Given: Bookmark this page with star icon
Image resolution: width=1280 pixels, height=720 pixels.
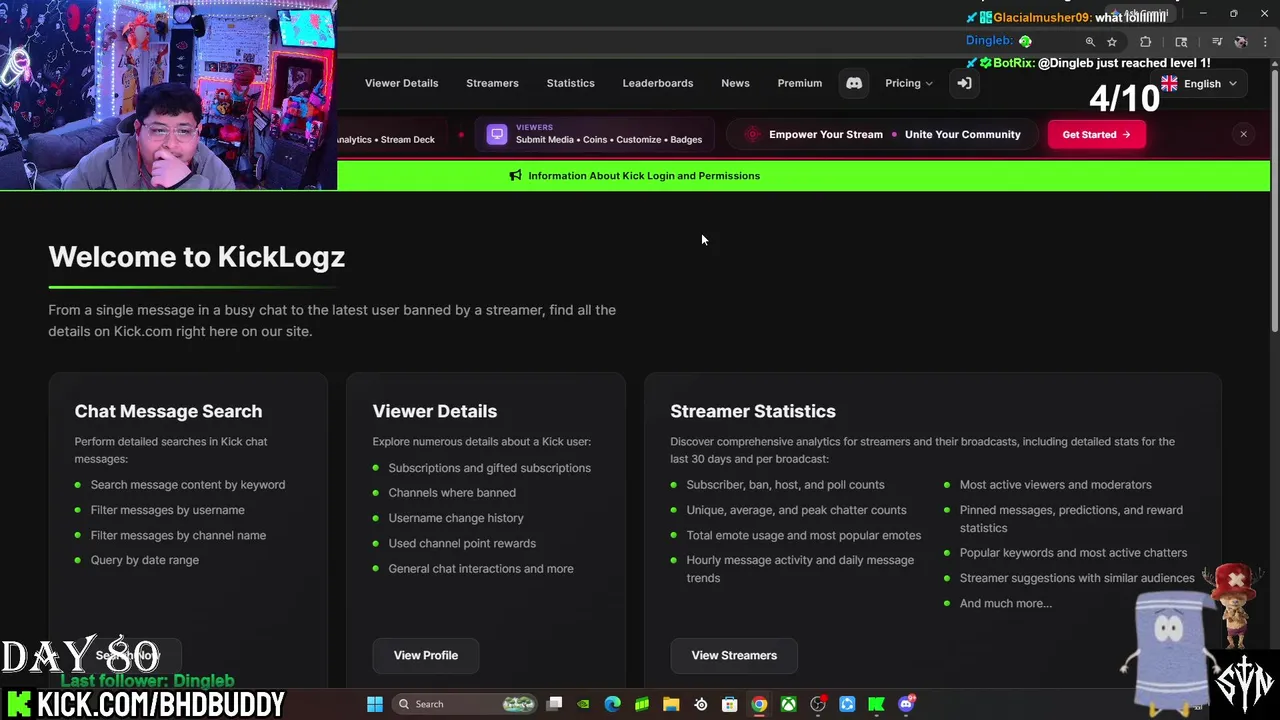Looking at the screenshot, I should click(x=1112, y=42).
